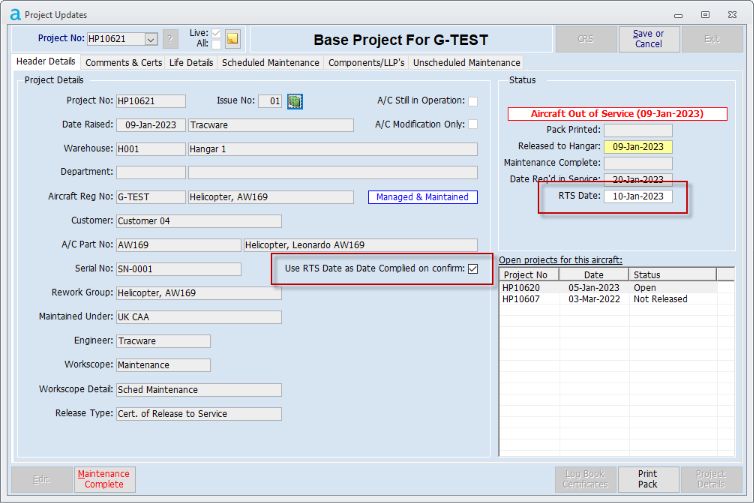This screenshot has height=503, width=754.
Task: Click the Status column header
Action: click(x=672, y=275)
